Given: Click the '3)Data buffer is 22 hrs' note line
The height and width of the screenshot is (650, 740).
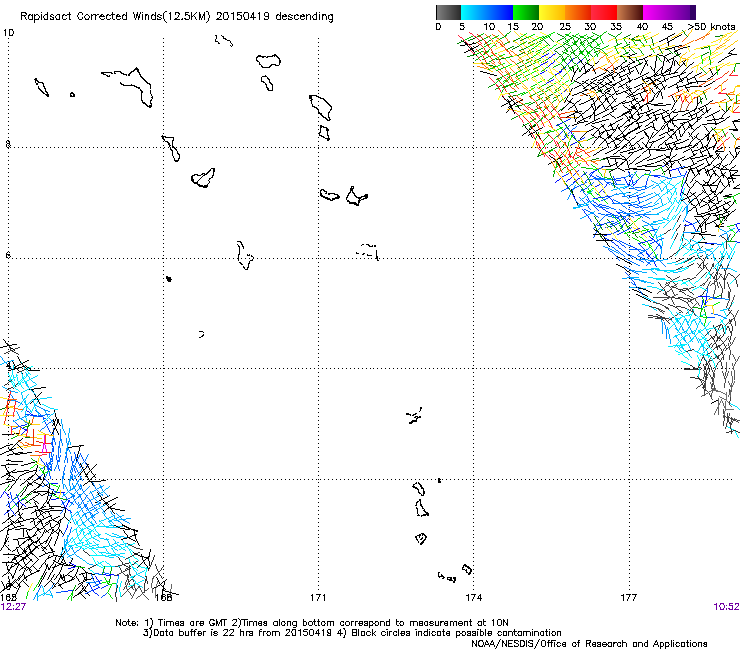Looking at the screenshot, I should click(x=352, y=633).
